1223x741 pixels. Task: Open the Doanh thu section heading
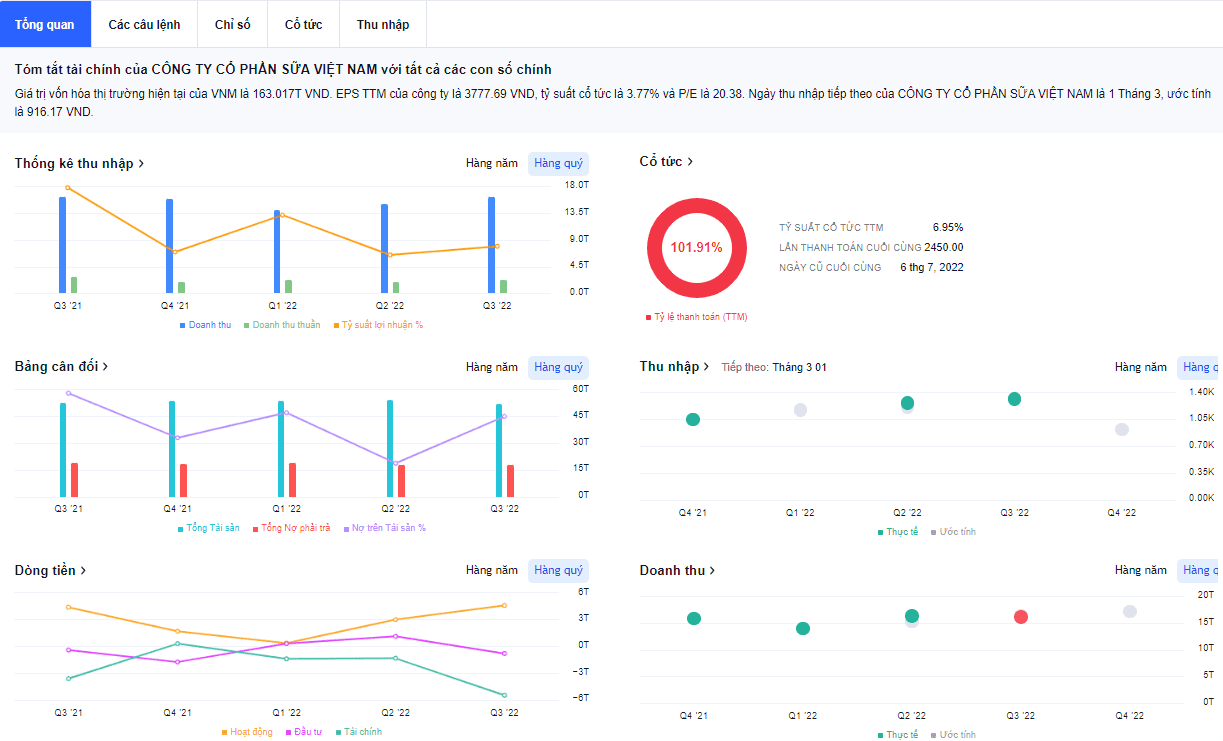click(678, 570)
